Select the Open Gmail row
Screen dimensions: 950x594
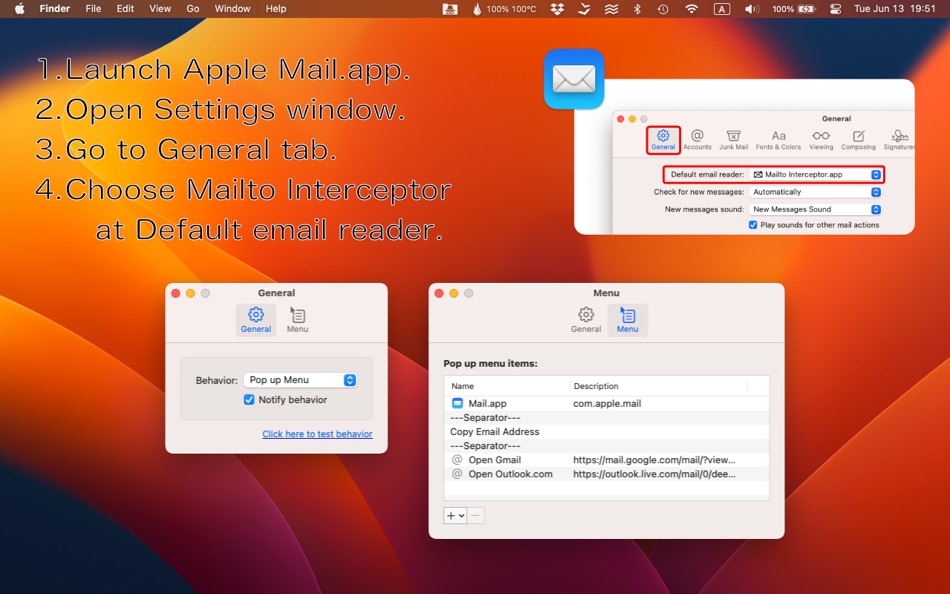point(606,459)
